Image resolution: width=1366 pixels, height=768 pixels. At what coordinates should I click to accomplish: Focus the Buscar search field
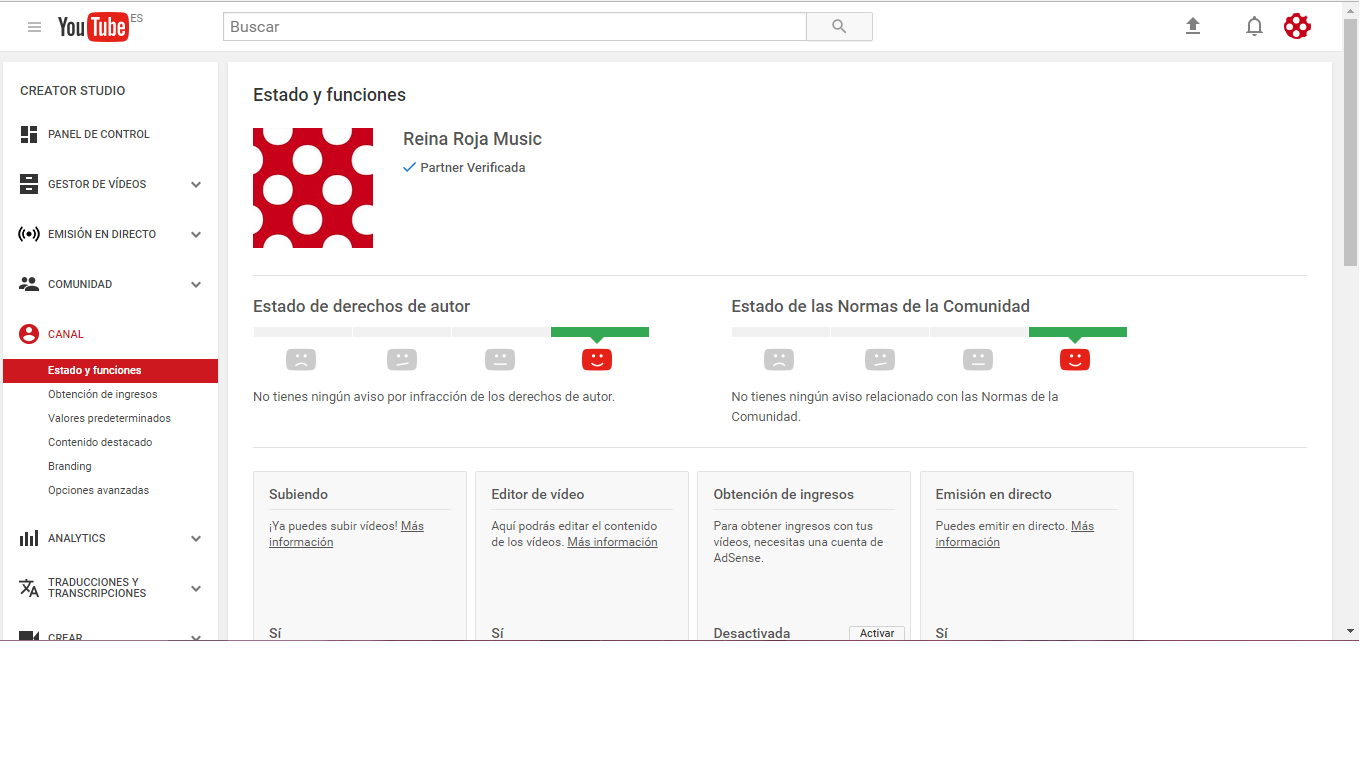tap(514, 27)
